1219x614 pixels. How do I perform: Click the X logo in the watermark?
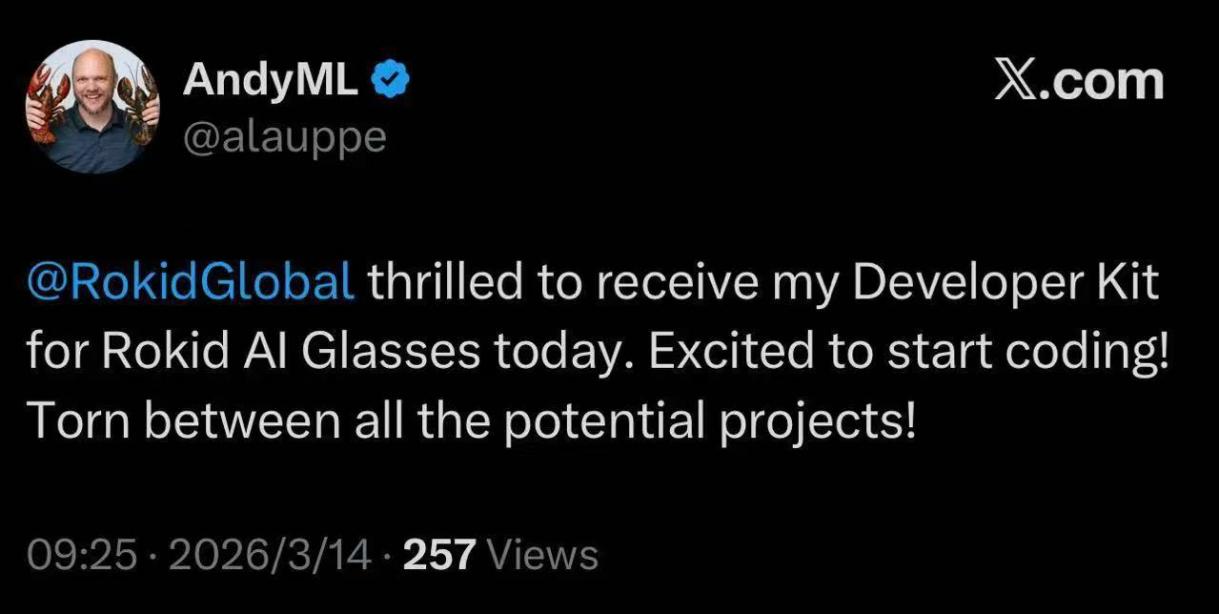point(1018,81)
